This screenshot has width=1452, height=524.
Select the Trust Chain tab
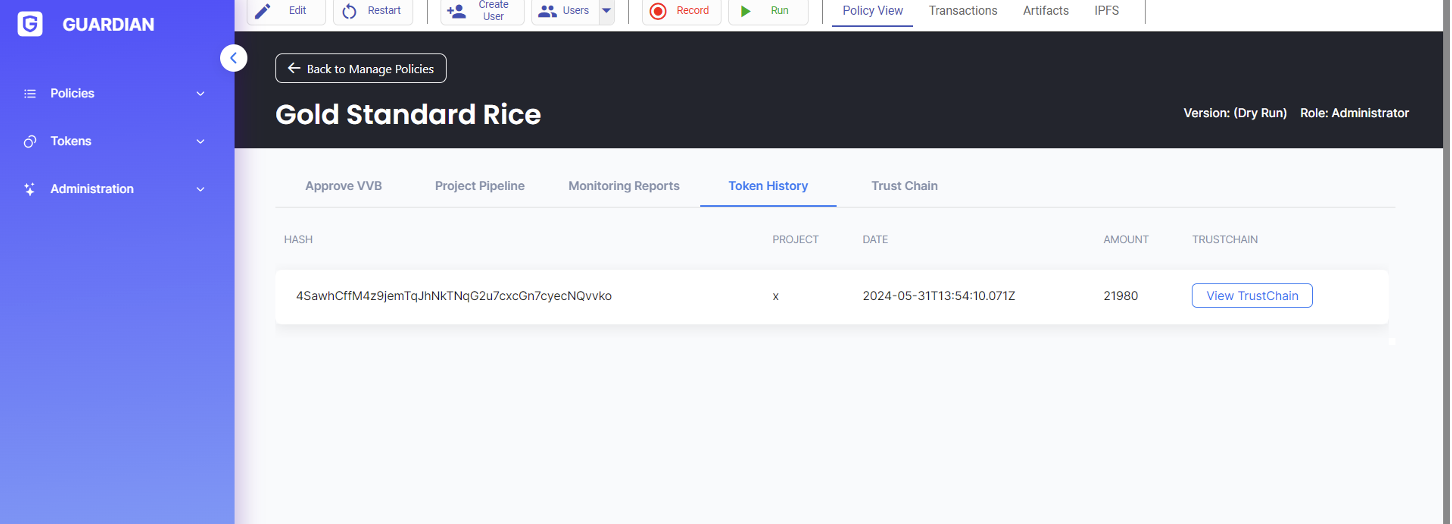coord(904,186)
